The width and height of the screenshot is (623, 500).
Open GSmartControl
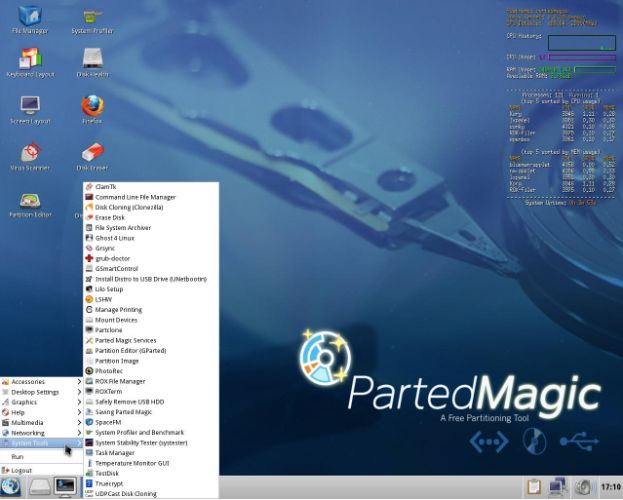coord(151,269)
